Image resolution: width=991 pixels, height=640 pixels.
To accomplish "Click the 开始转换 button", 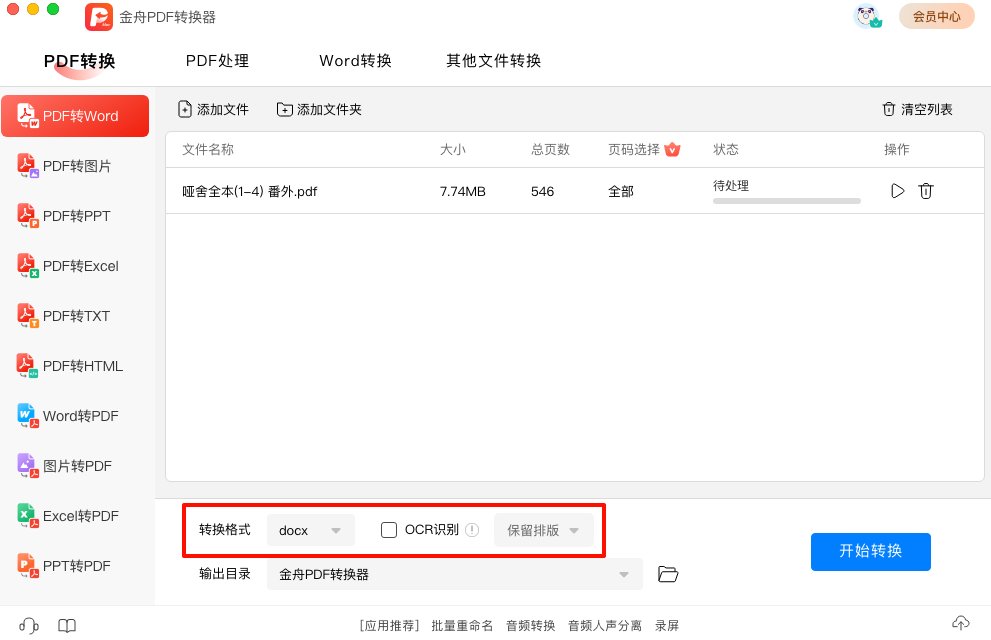I will 870,551.
